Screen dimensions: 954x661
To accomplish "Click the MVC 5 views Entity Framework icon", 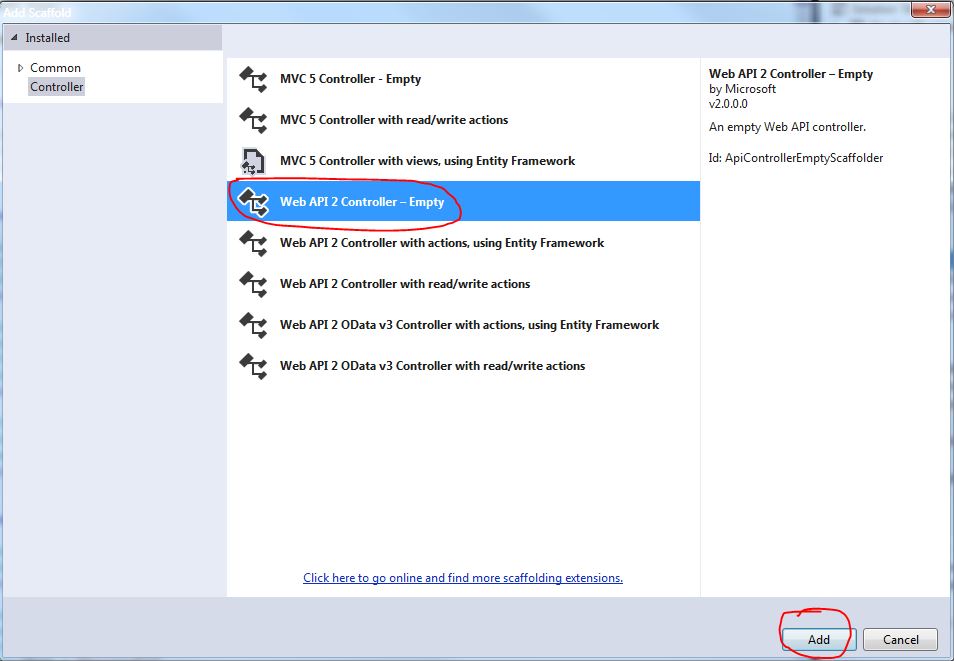I will (252, 161).
